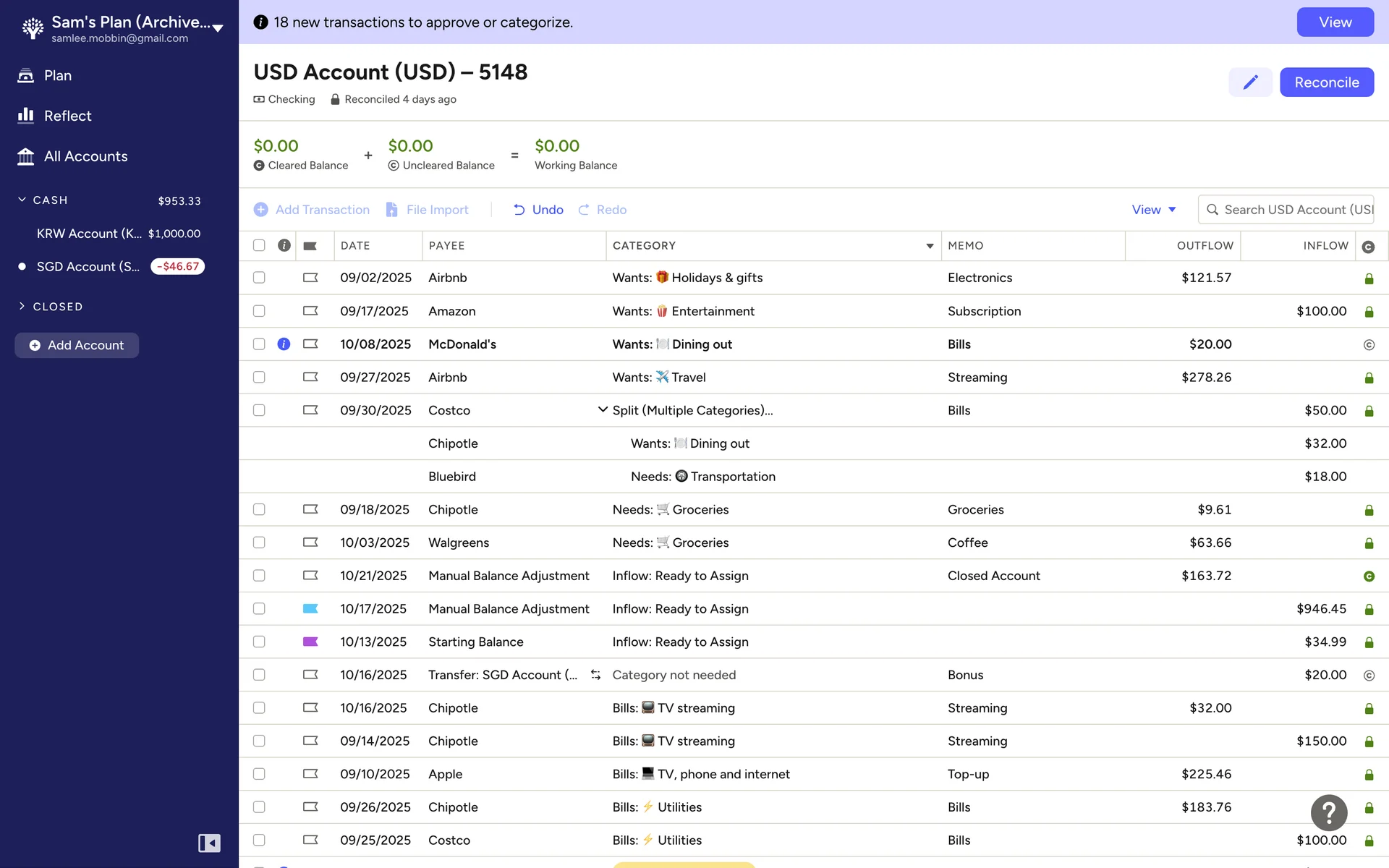This screenshot has height=868, width=1389.
Task: Collapse the Costco split transaction
Action: [x=602, y=410]
